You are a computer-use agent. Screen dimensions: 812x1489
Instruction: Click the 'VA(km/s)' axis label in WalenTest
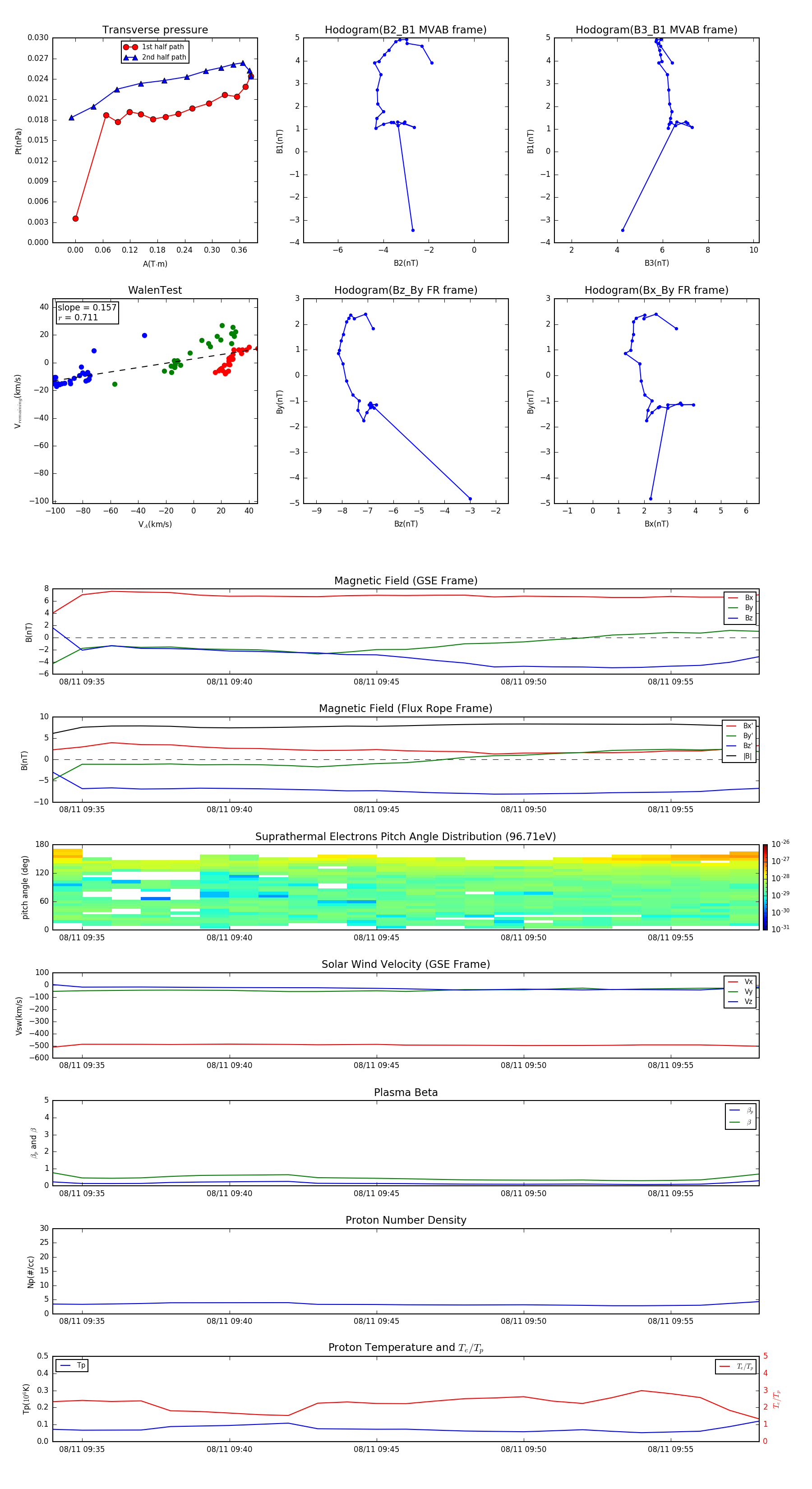tap(155, 524)
